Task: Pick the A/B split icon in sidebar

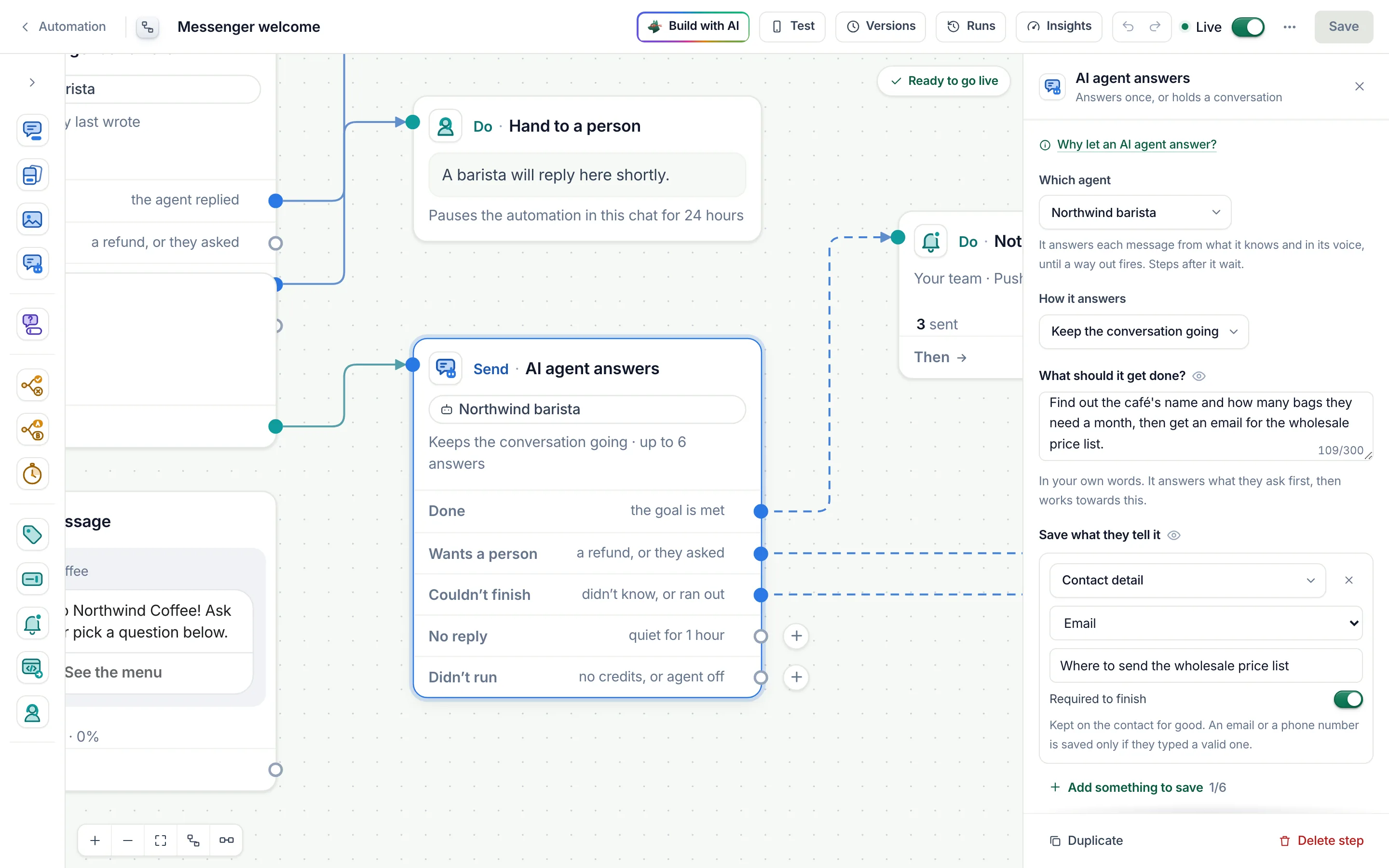Action: coord(32,429)
